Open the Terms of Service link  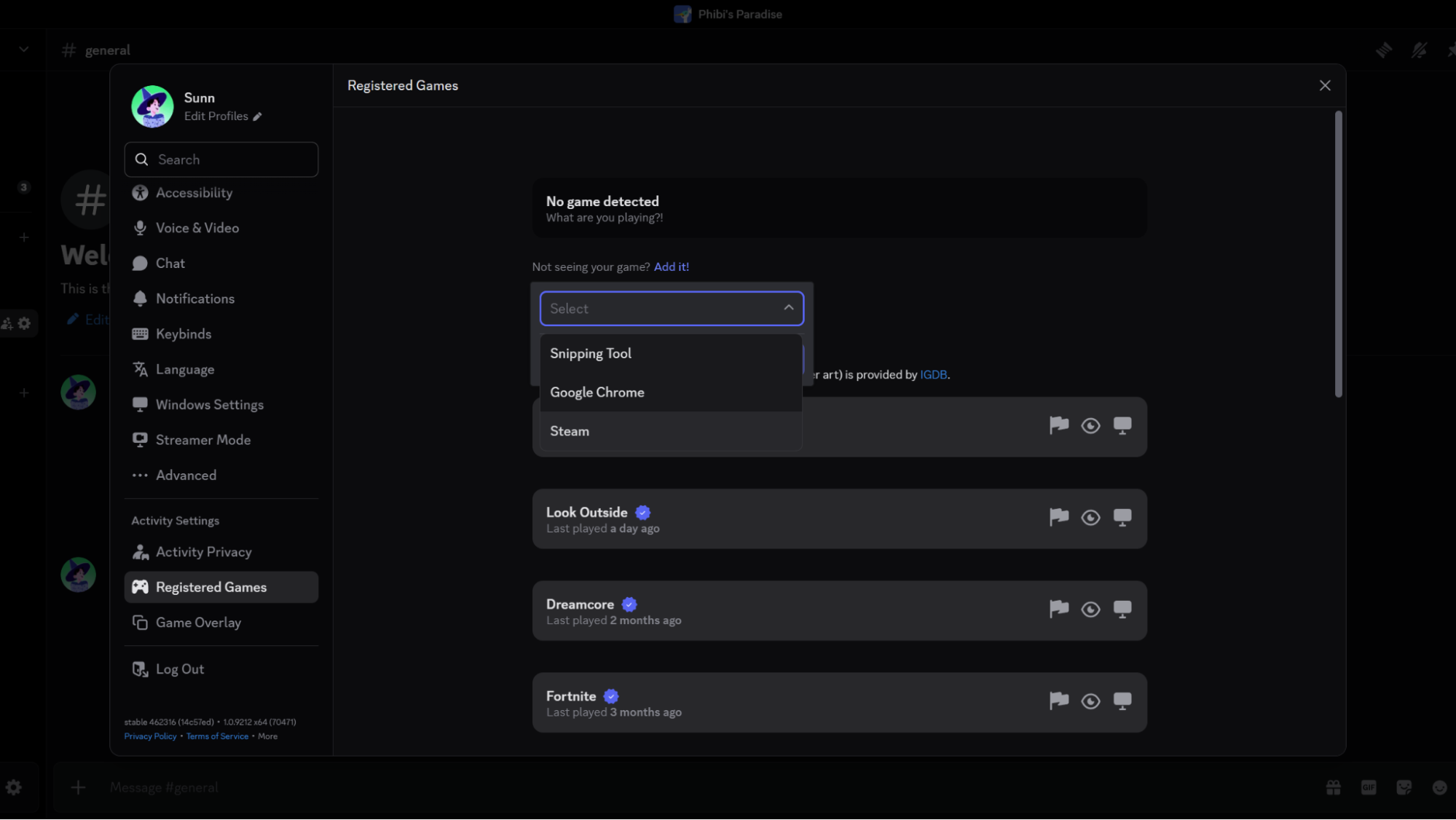coord(217,736)
